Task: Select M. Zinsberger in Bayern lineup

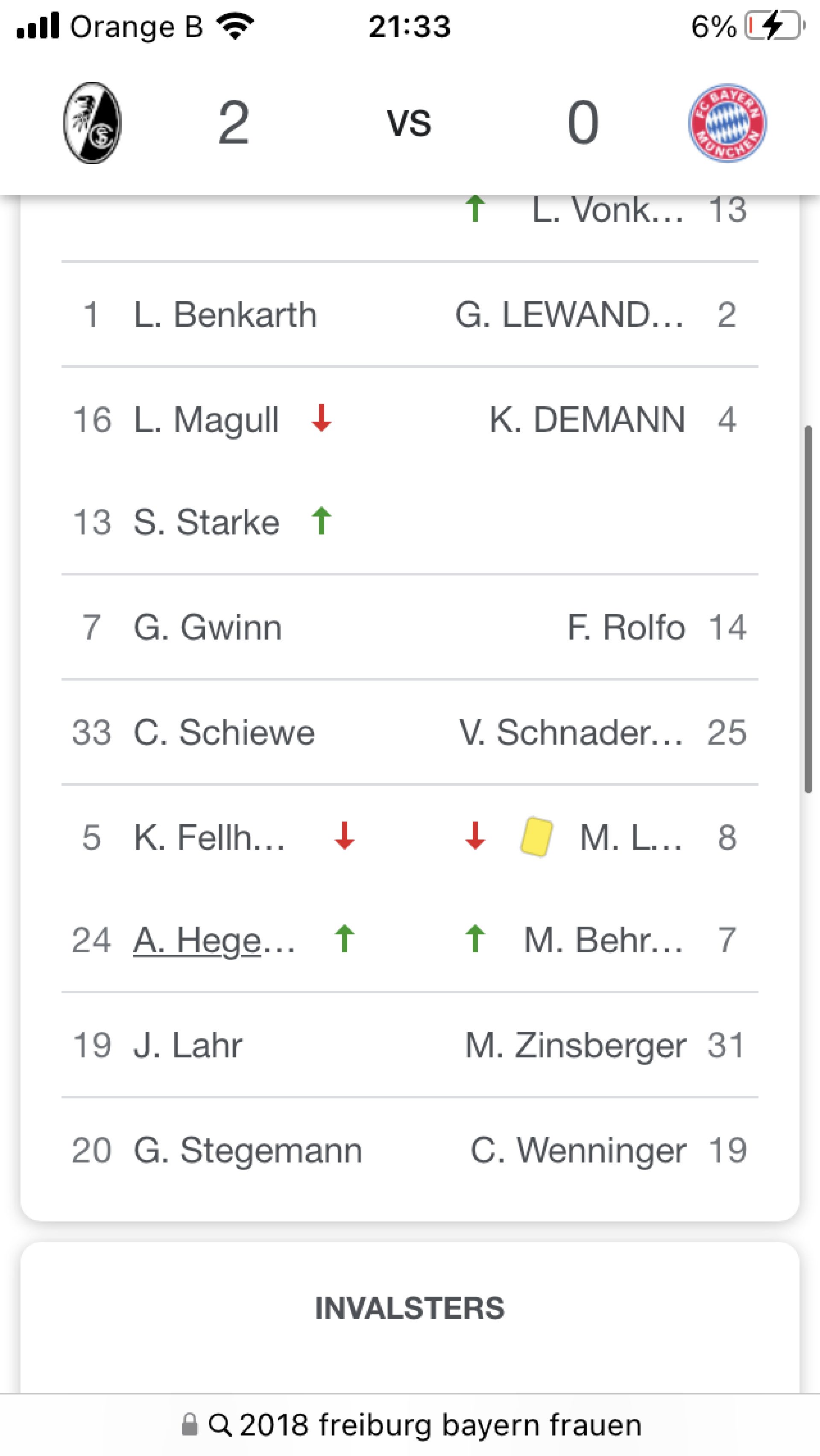Action: tap(575, 1045)
